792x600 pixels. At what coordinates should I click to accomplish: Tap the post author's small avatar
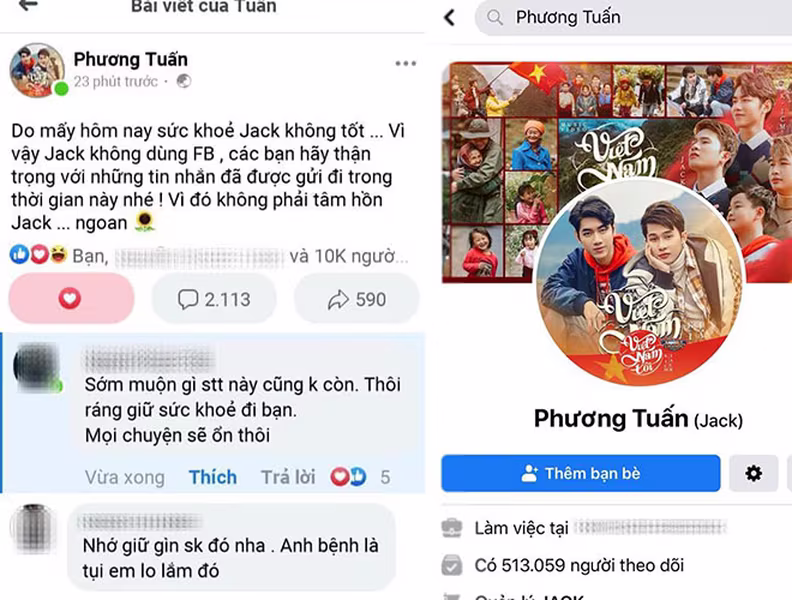point(37,70)
